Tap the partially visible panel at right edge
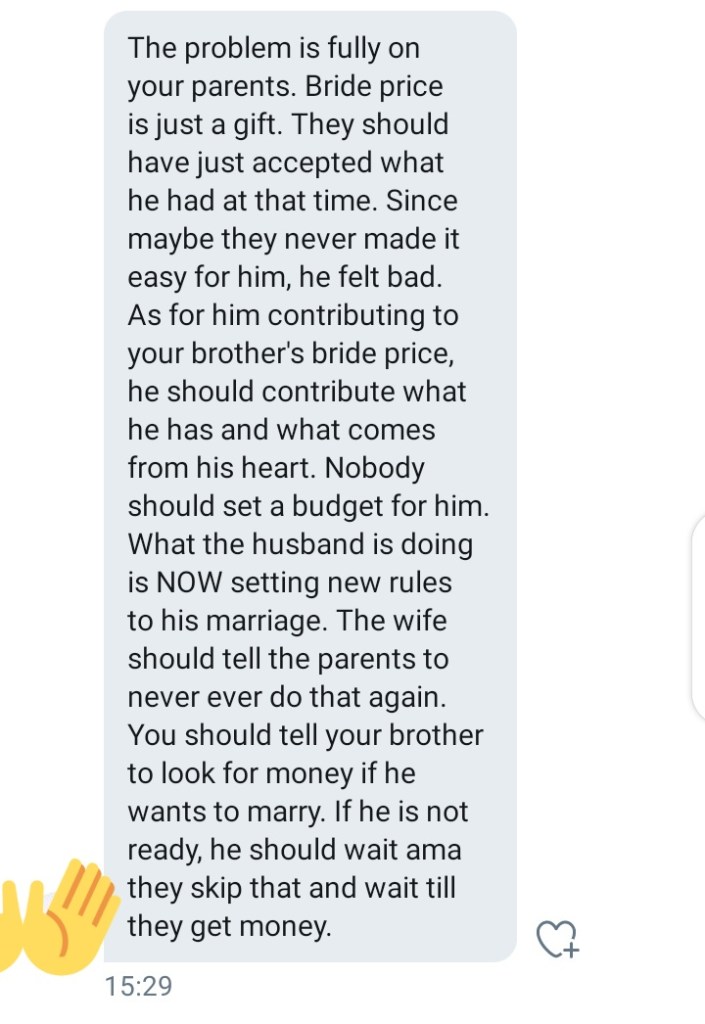The image size is (705, 1024). pyautogui.click(x=698, y=617)
